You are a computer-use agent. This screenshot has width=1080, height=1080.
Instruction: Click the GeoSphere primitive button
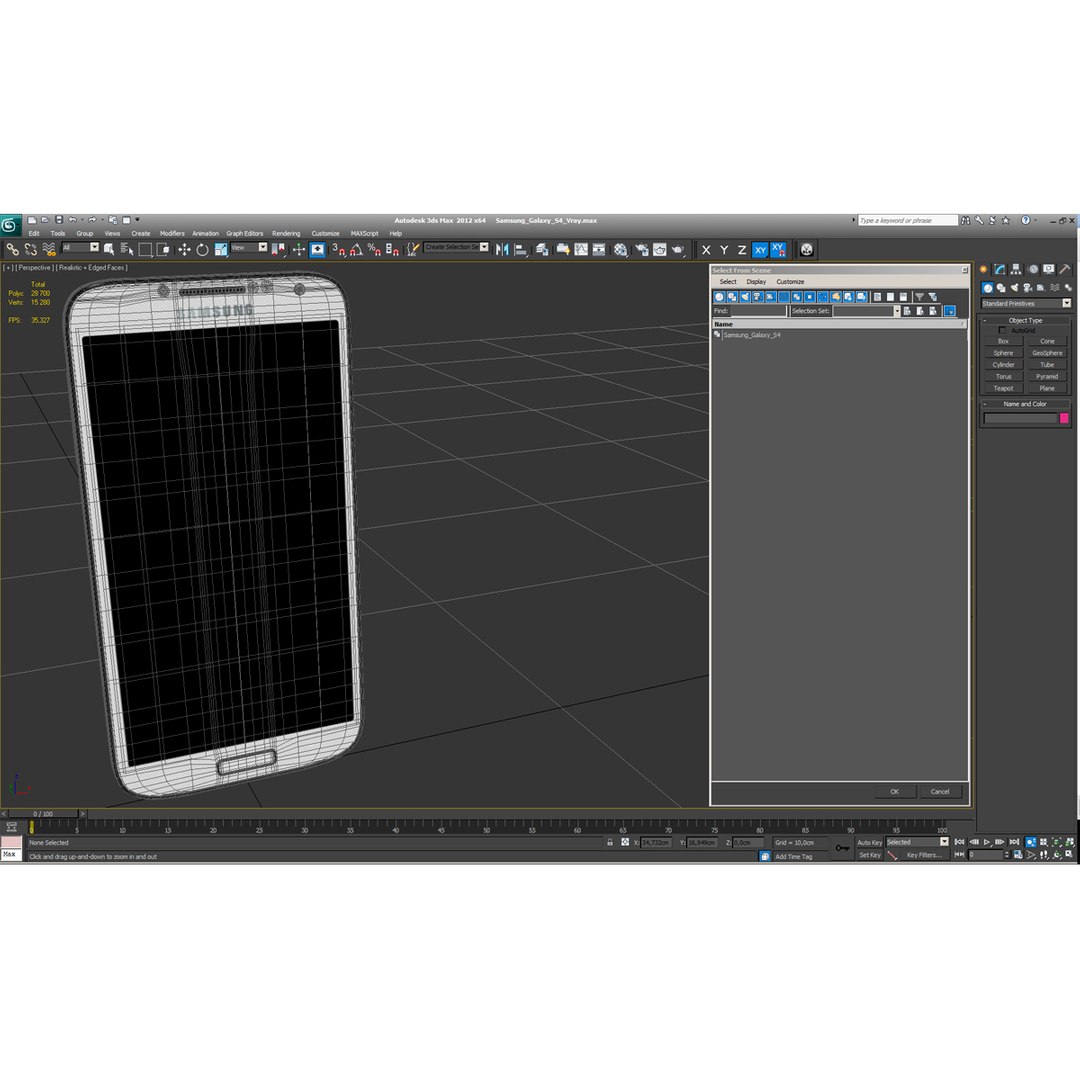1047,353
